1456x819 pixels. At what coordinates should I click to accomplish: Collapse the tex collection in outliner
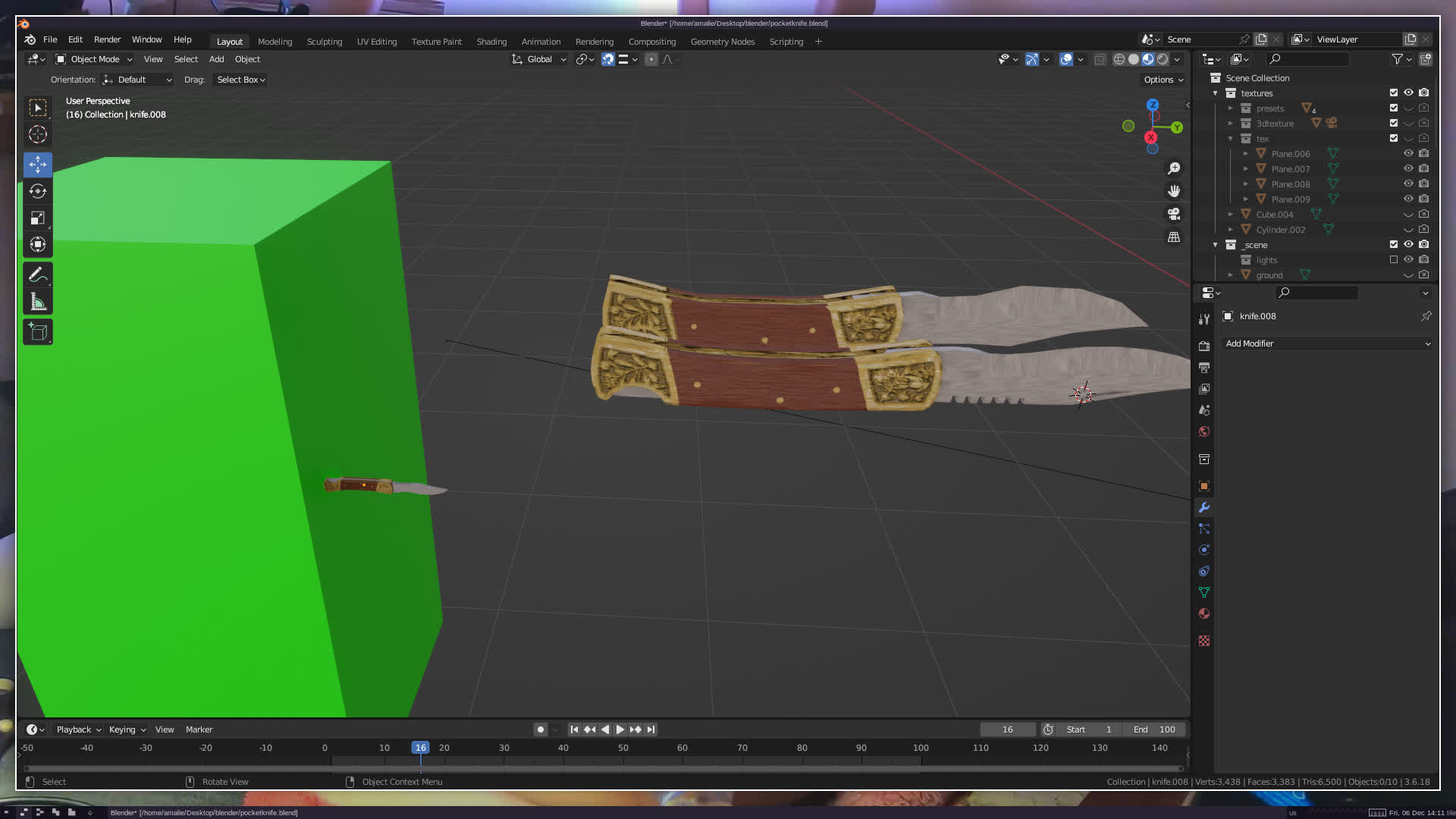point(1230,139)
